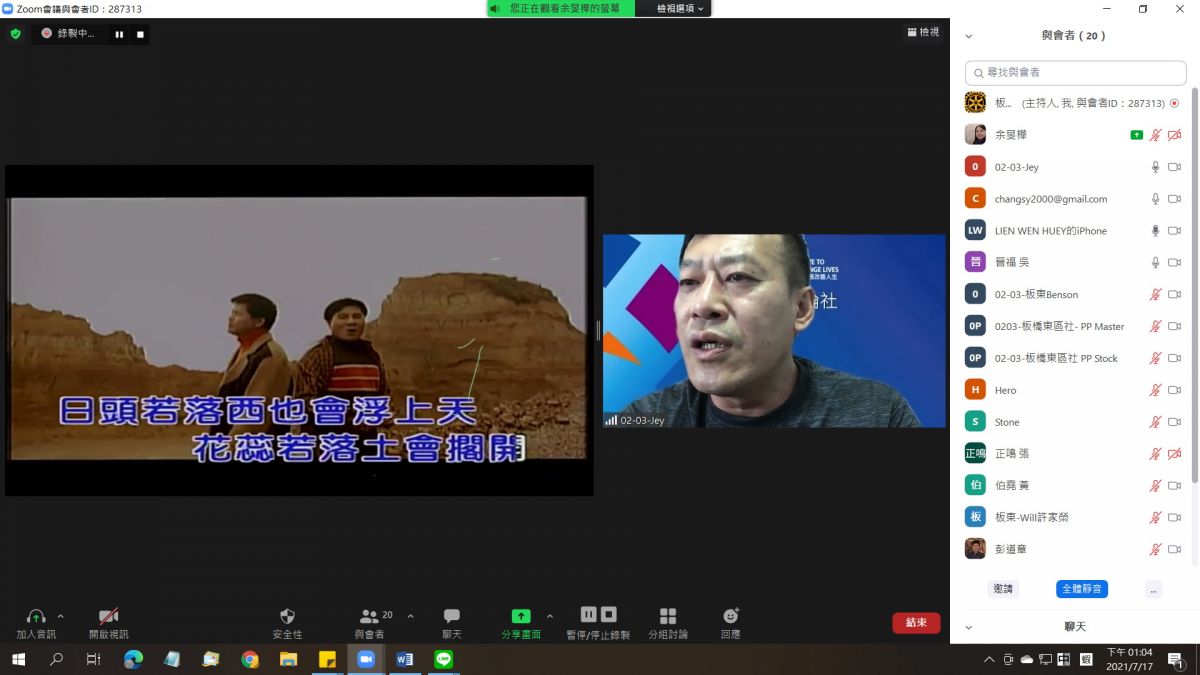Unmute 02-03-板東Benson's microphone
This screenshot has height=675, width=1200.
coord(1155,294)
